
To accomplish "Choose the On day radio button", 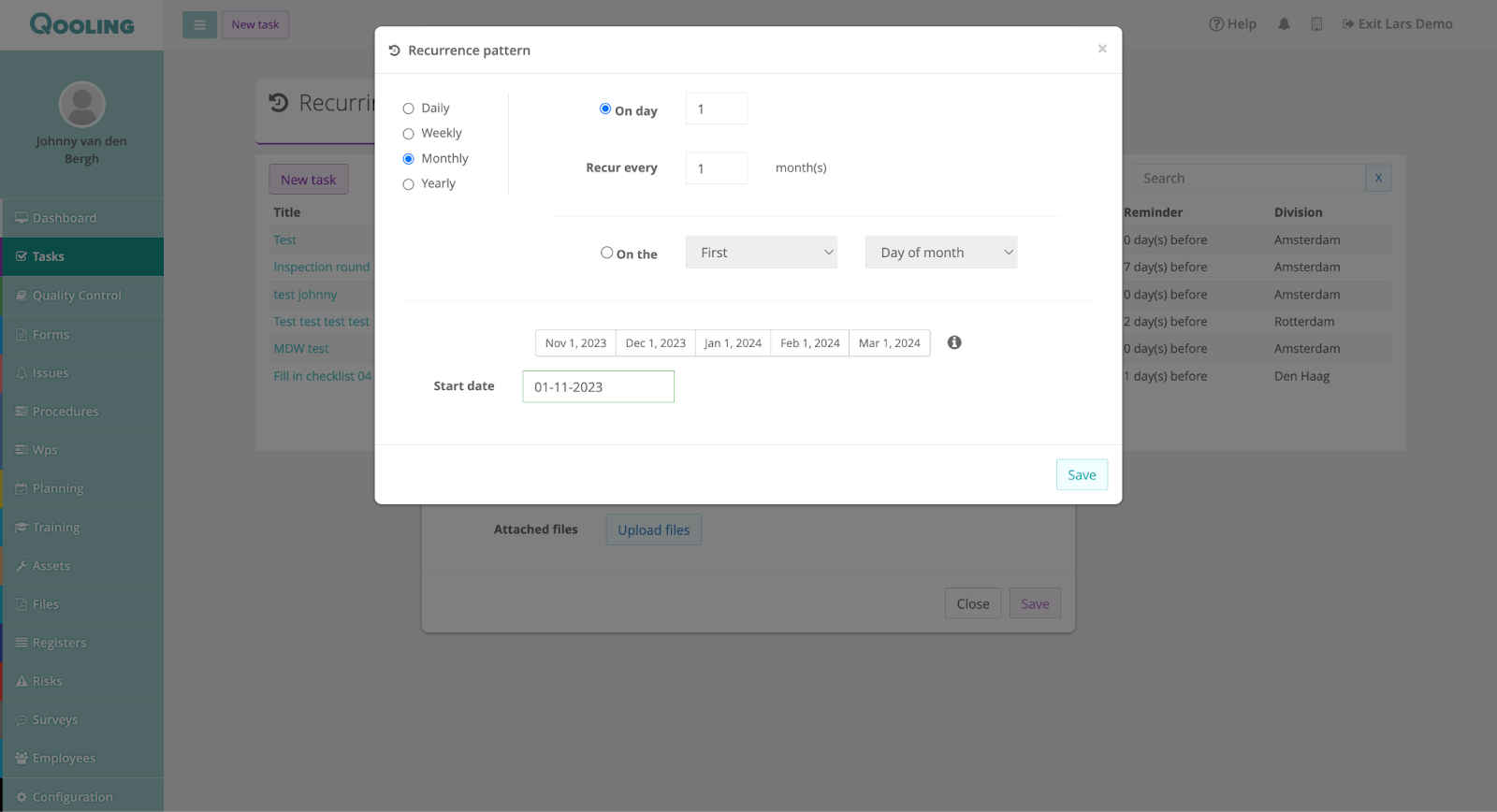I will click(x=605, y=109).
